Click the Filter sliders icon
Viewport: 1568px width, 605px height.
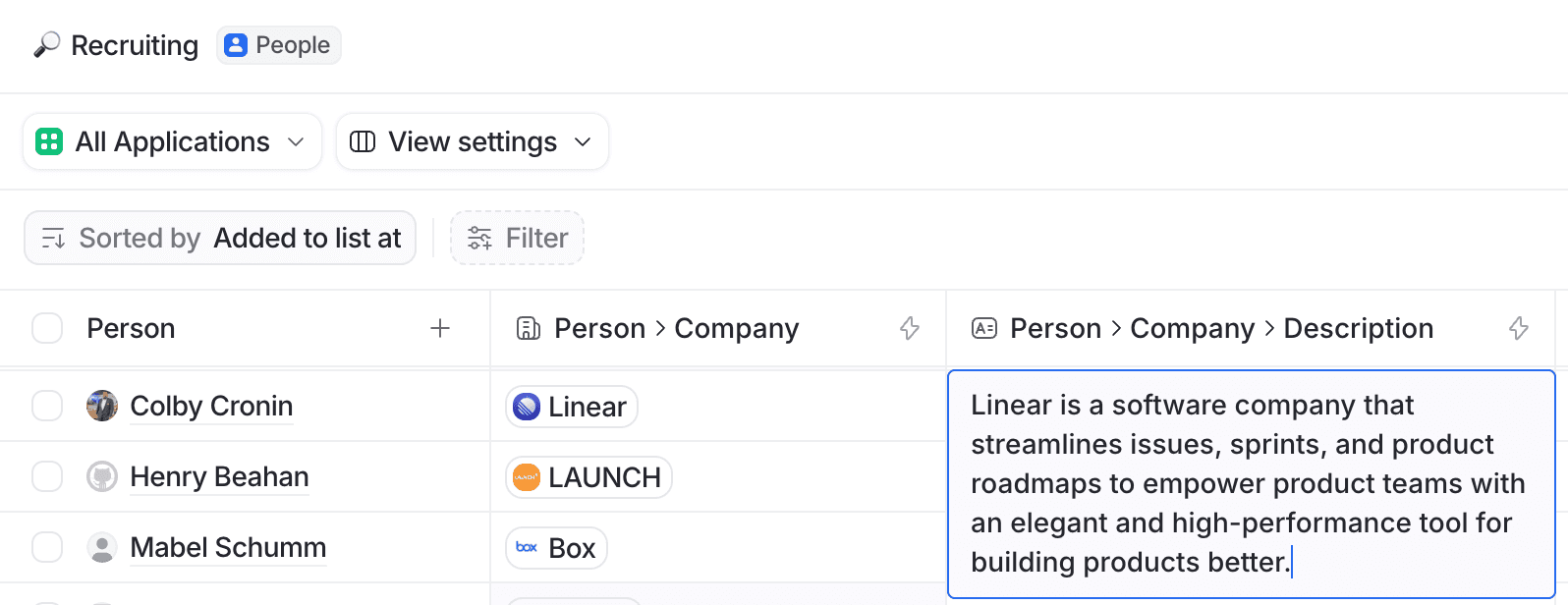click(479, 238)
